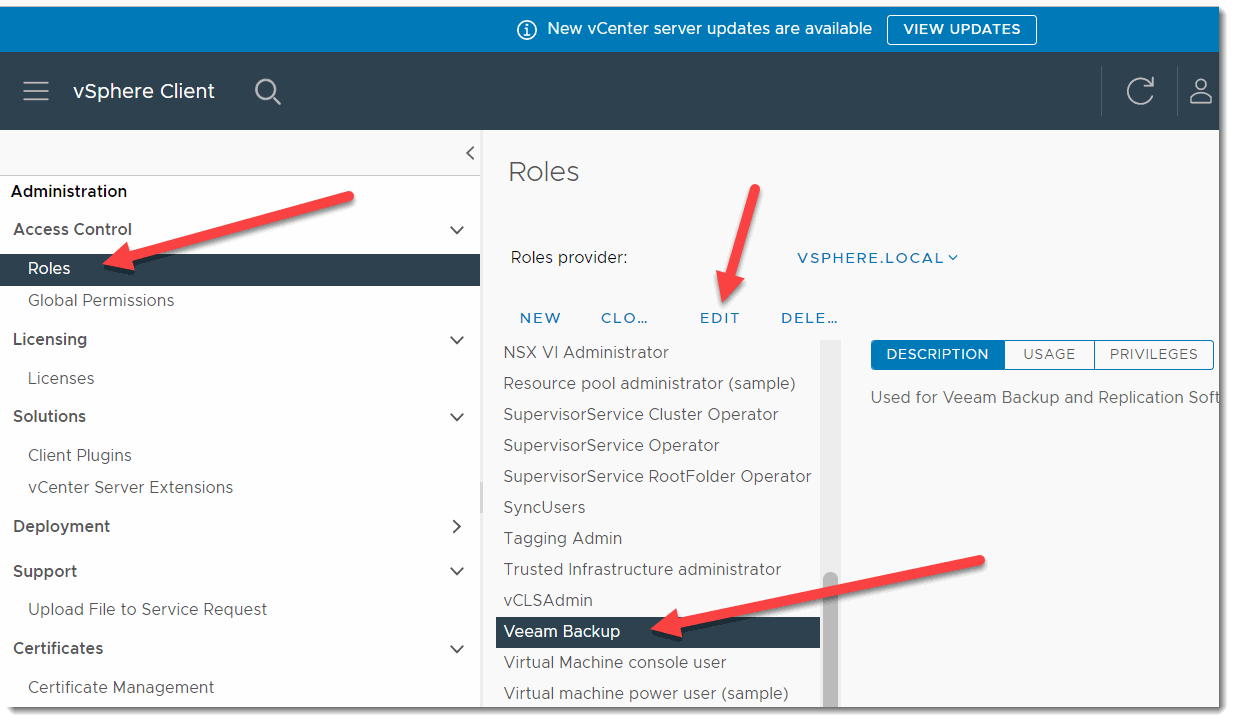
Task: Switch to the Usage tab
Action: 1049,354
